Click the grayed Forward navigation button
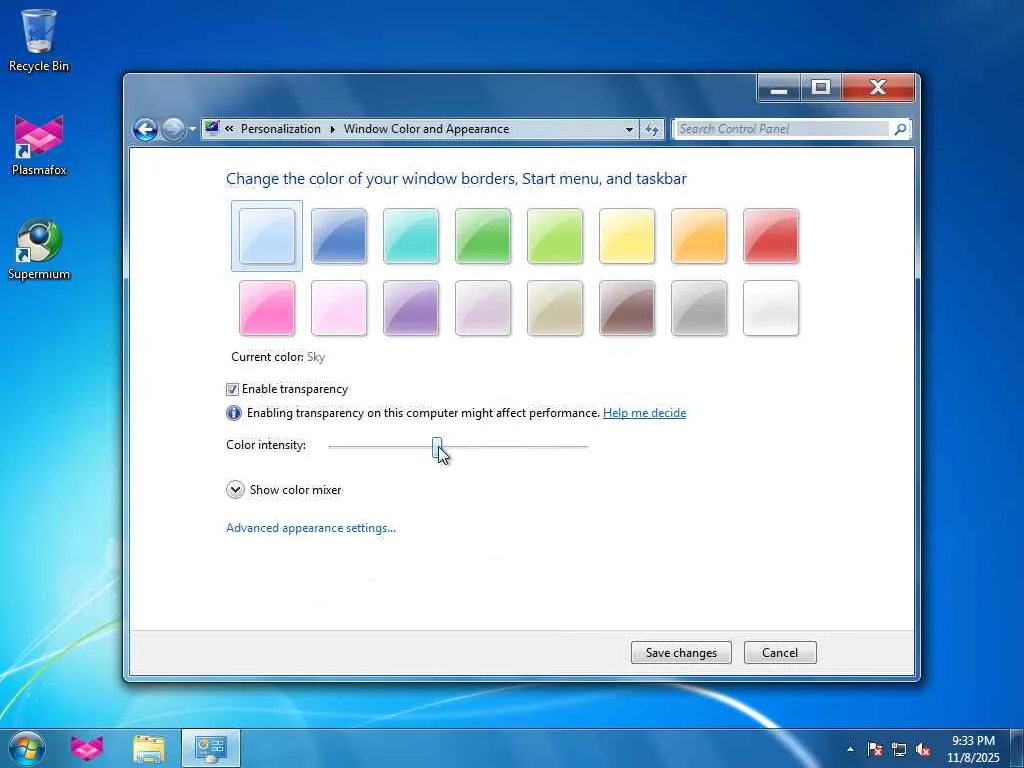This screenshot has height=768, width=1024. (172, 129)
